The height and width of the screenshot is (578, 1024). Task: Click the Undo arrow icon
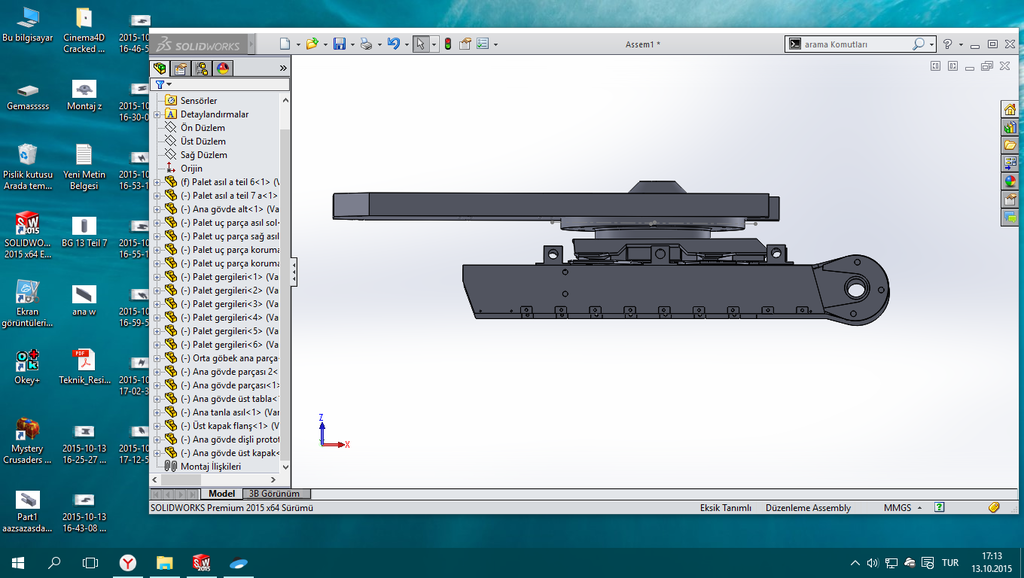click(392, 44)
